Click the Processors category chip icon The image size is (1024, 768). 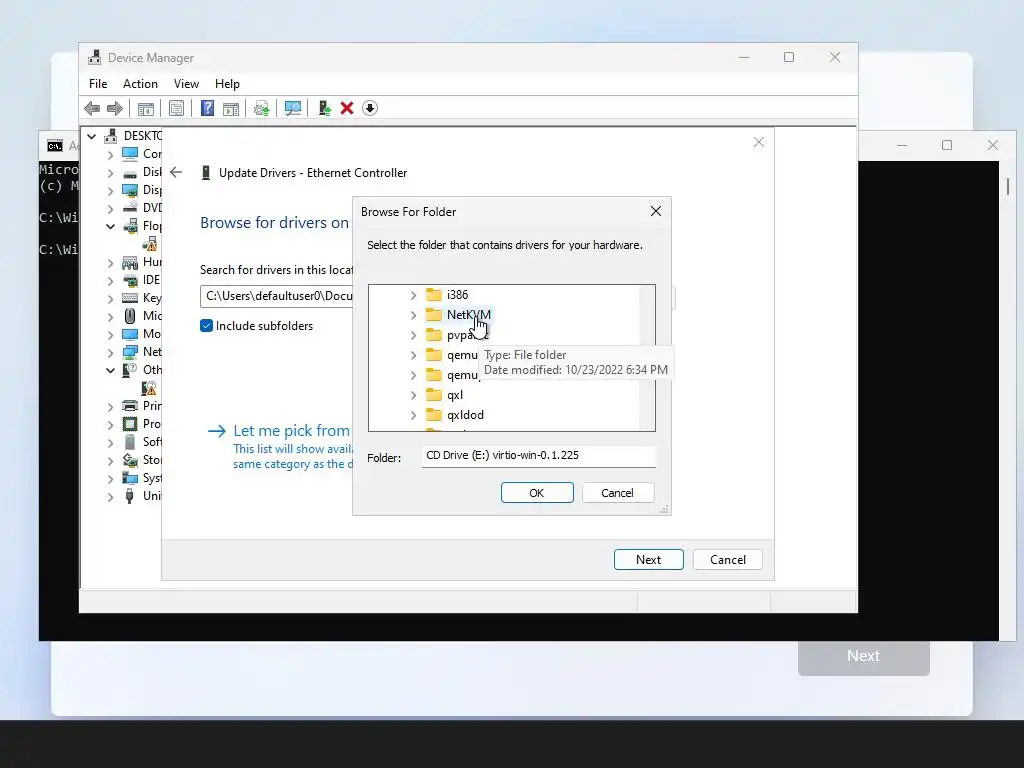130,424
